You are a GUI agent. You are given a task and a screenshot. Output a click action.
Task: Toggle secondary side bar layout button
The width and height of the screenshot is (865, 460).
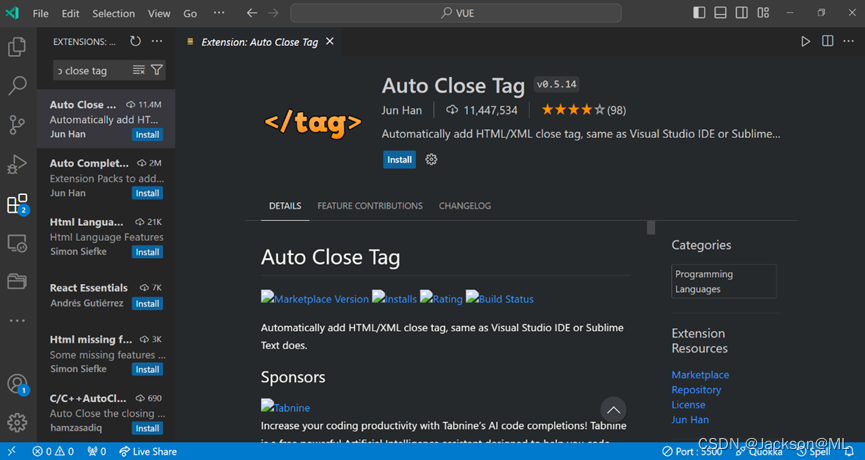742,13
